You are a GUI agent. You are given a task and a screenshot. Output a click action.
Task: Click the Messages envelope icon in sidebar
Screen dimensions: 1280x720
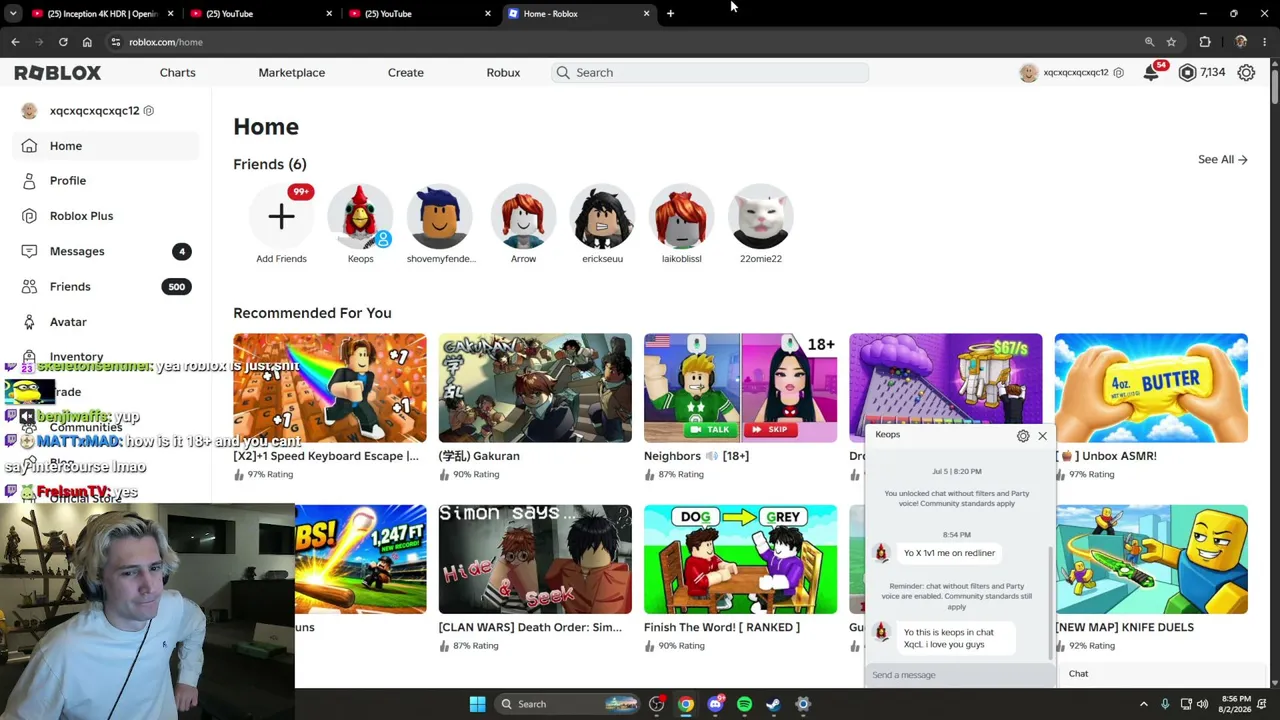[29, 251]
